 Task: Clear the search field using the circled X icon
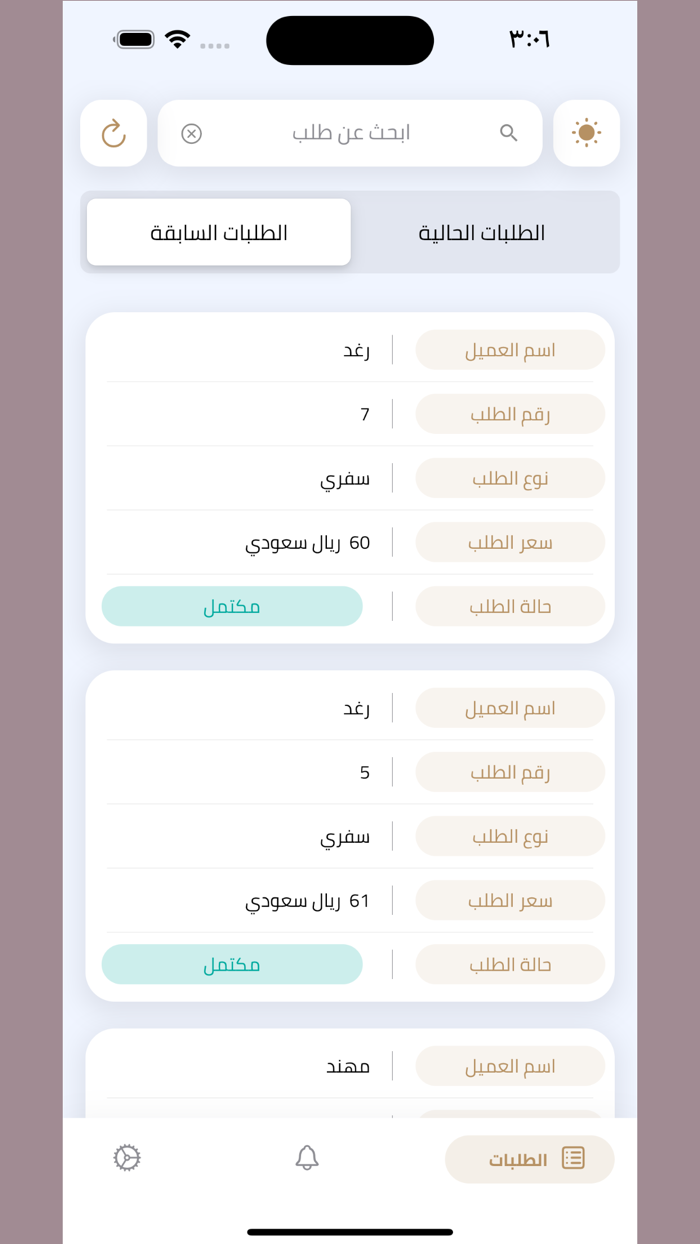191,132
